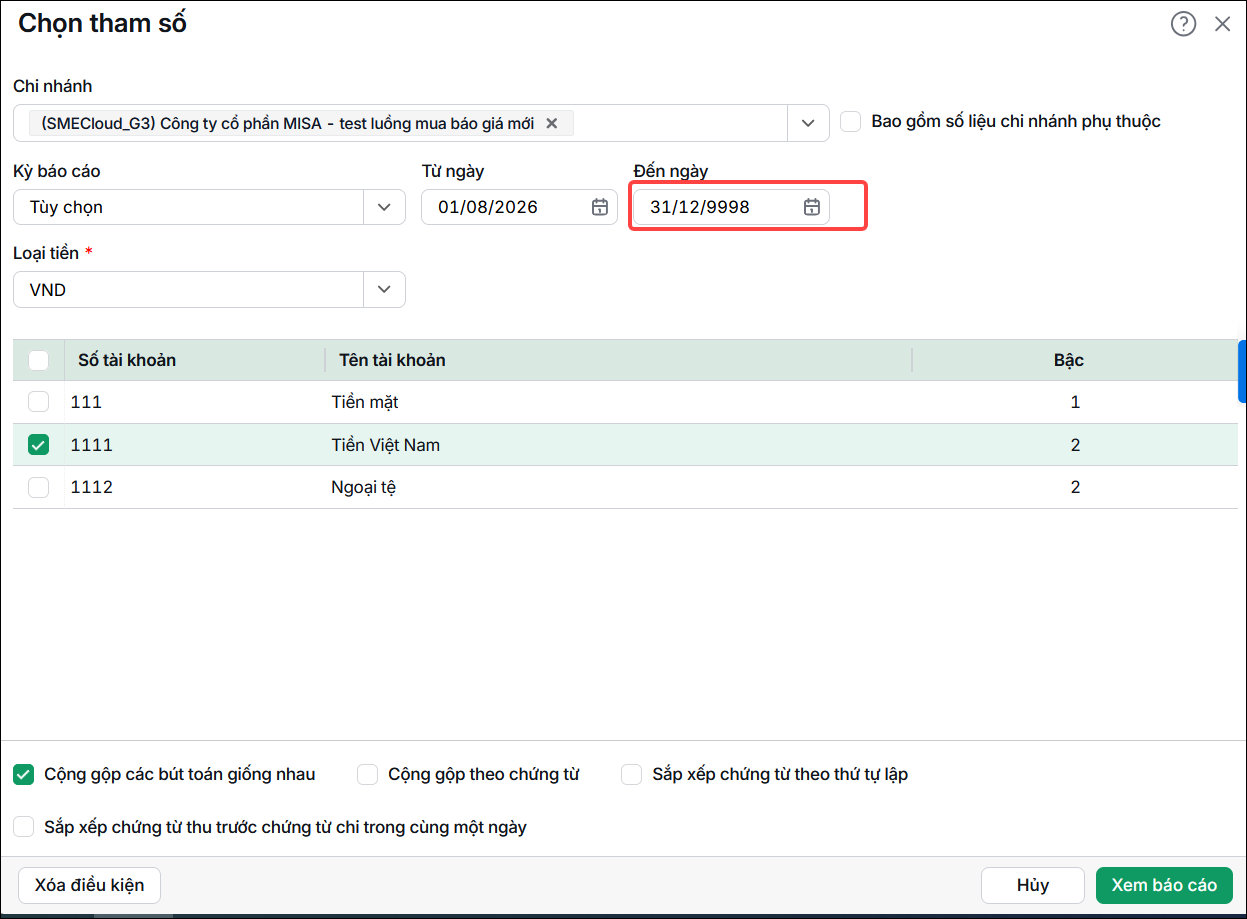Enable Sắp xếp chứng từ theo thứ tự lập
Viewport: 1247px width, 919px height.
coord(631,774)
